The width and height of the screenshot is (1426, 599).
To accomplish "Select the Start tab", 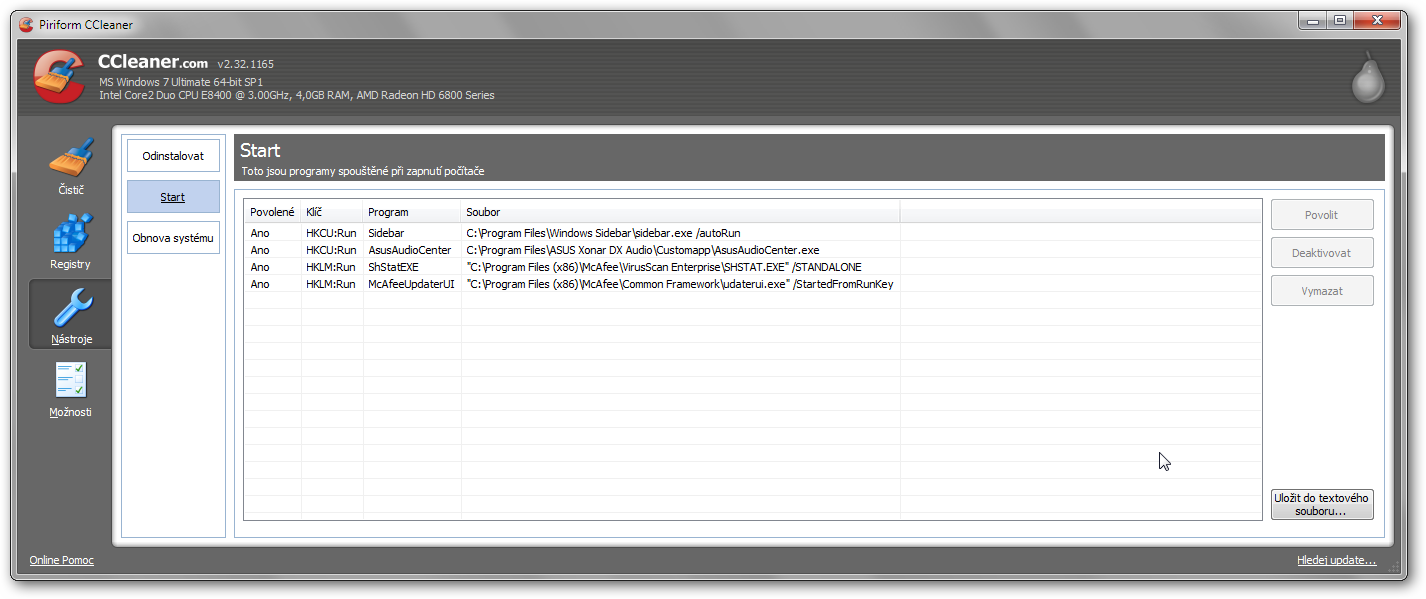I will 173,197.
